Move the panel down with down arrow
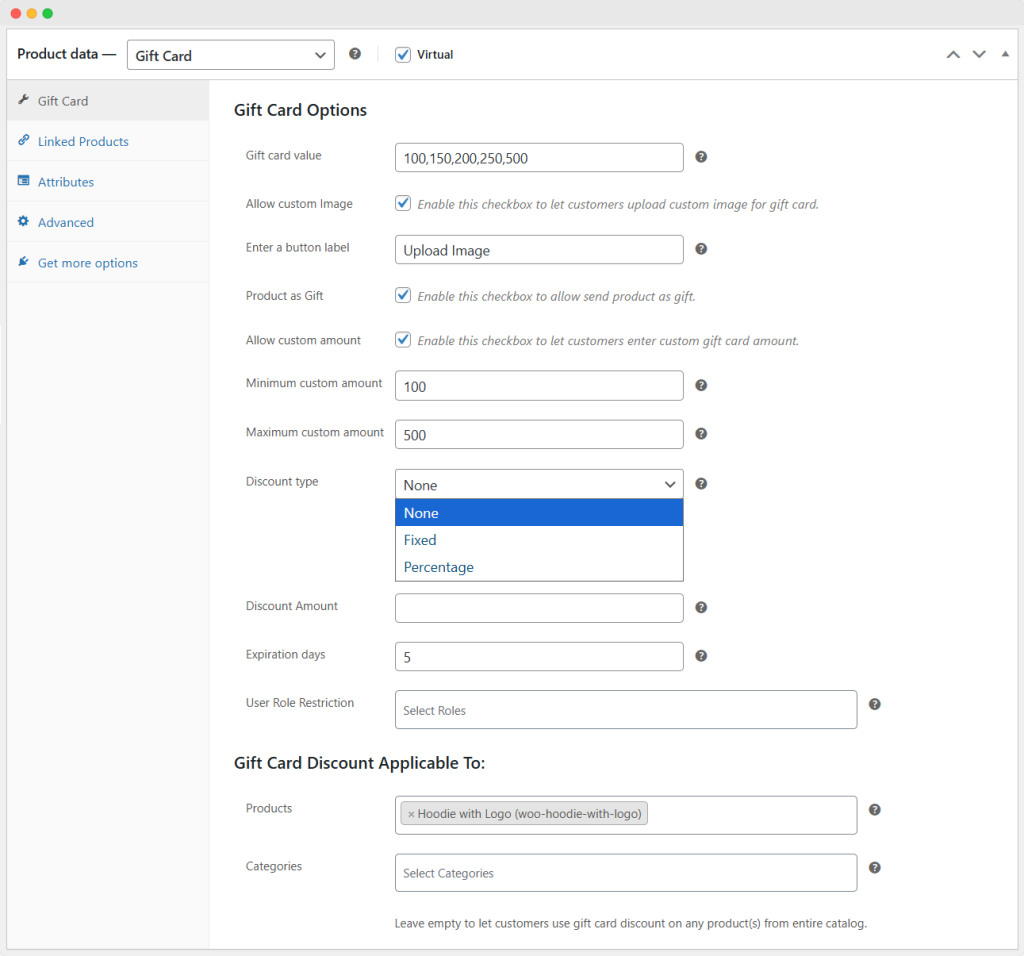The image size is (1024, 956). point(979,54)
